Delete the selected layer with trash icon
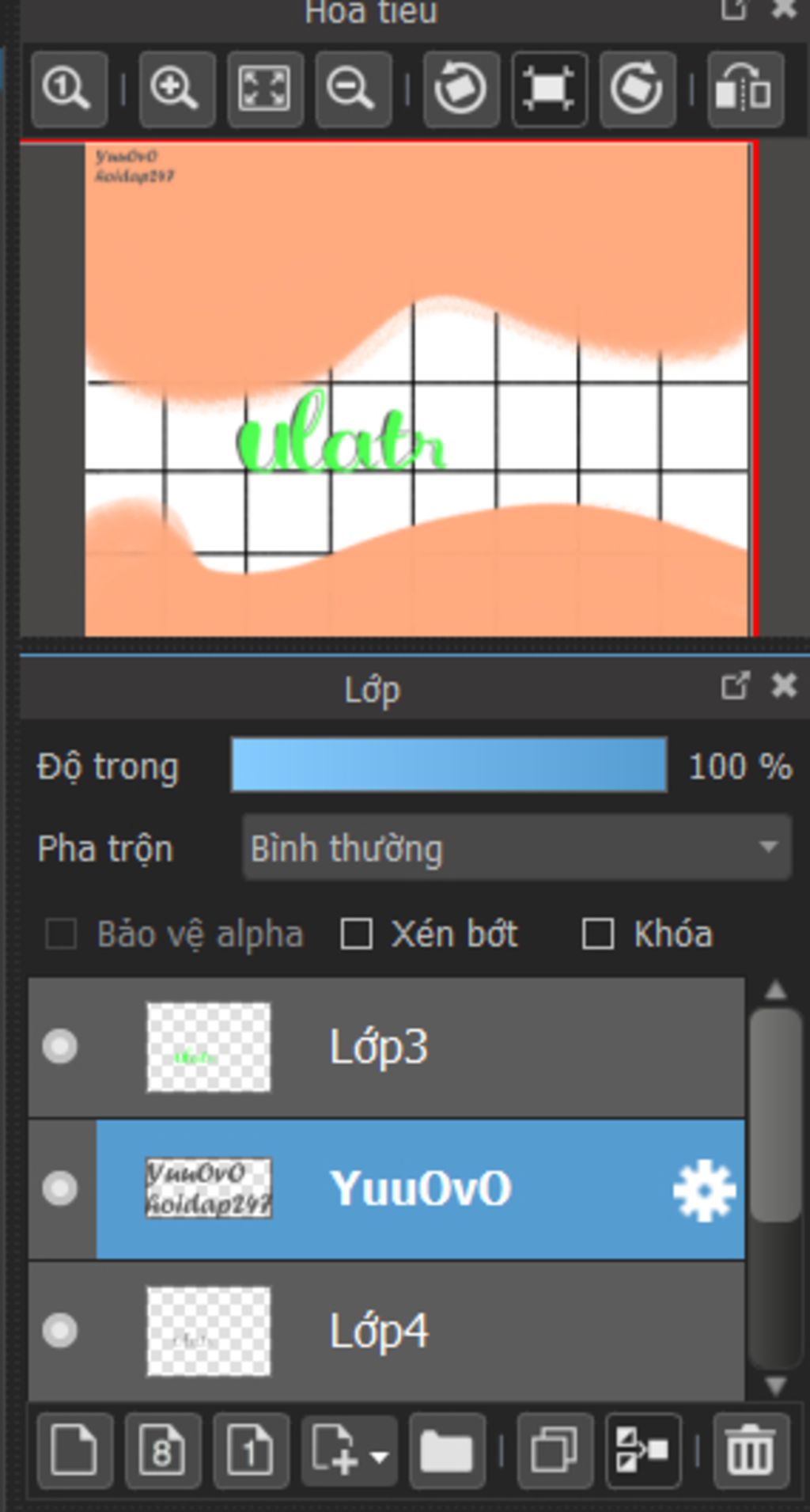 [751, 1450]
